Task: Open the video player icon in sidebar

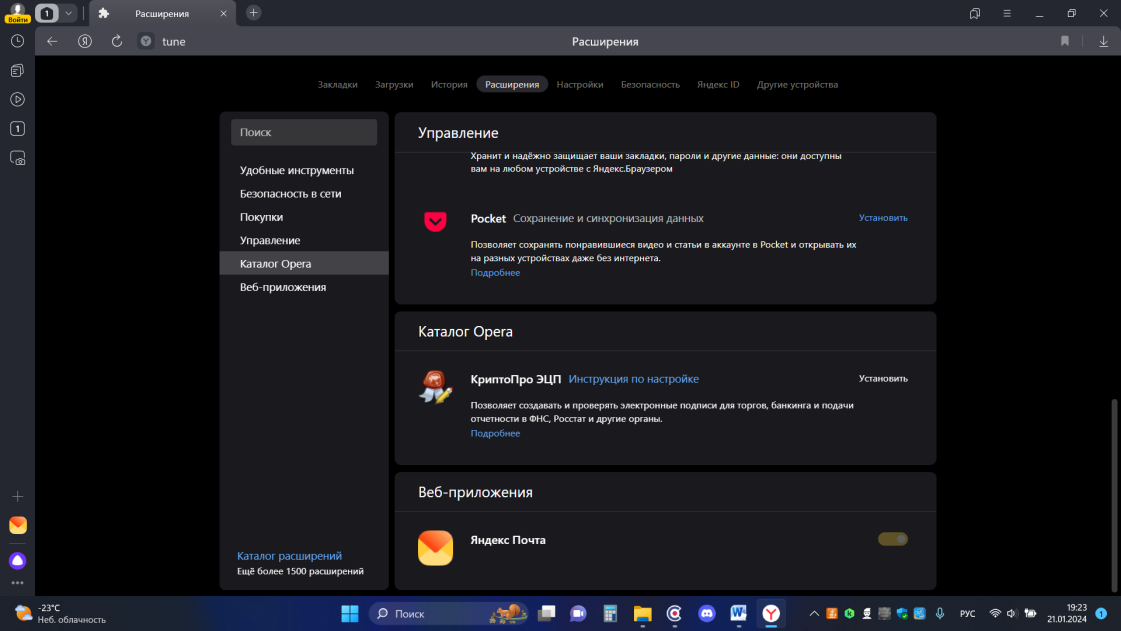Action: coord(17,99)
